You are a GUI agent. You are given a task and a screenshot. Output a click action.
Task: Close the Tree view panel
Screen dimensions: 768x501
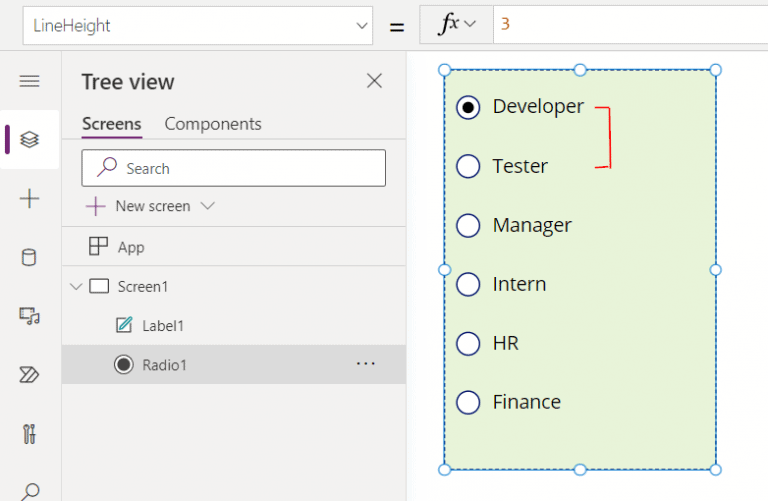pos(374,81)
